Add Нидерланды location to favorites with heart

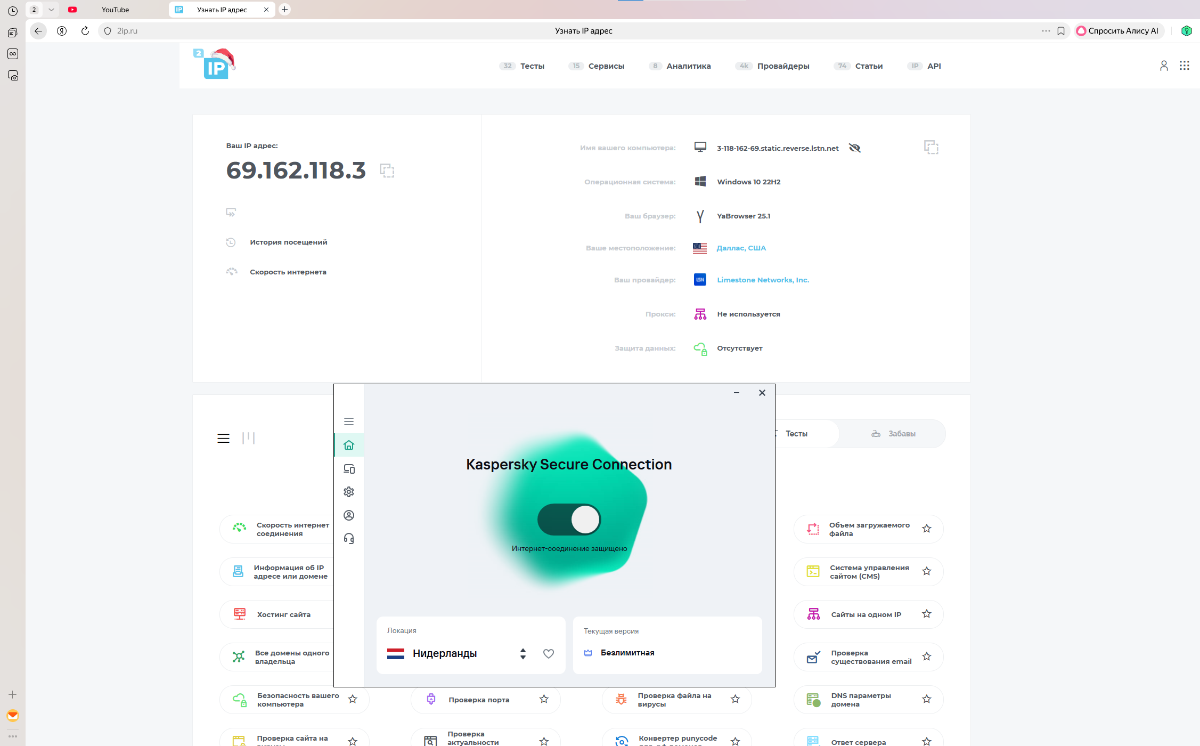tap(548, 654)
